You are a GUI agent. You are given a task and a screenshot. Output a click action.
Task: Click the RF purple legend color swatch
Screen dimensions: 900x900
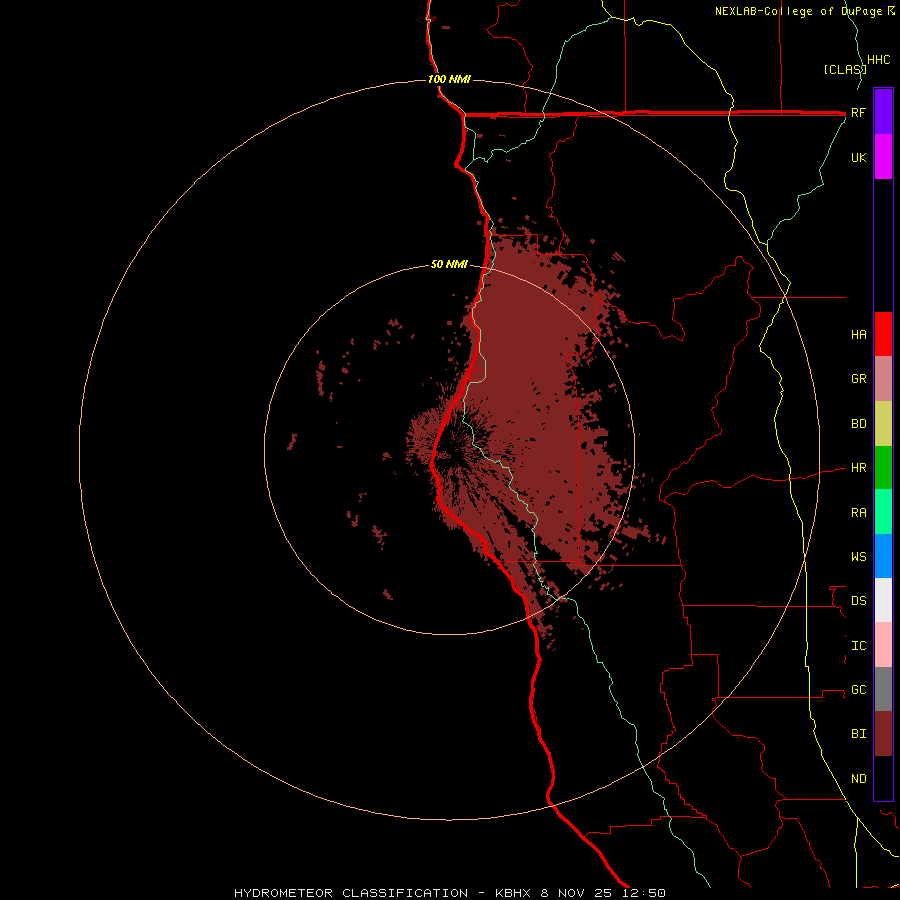(883, 112)
